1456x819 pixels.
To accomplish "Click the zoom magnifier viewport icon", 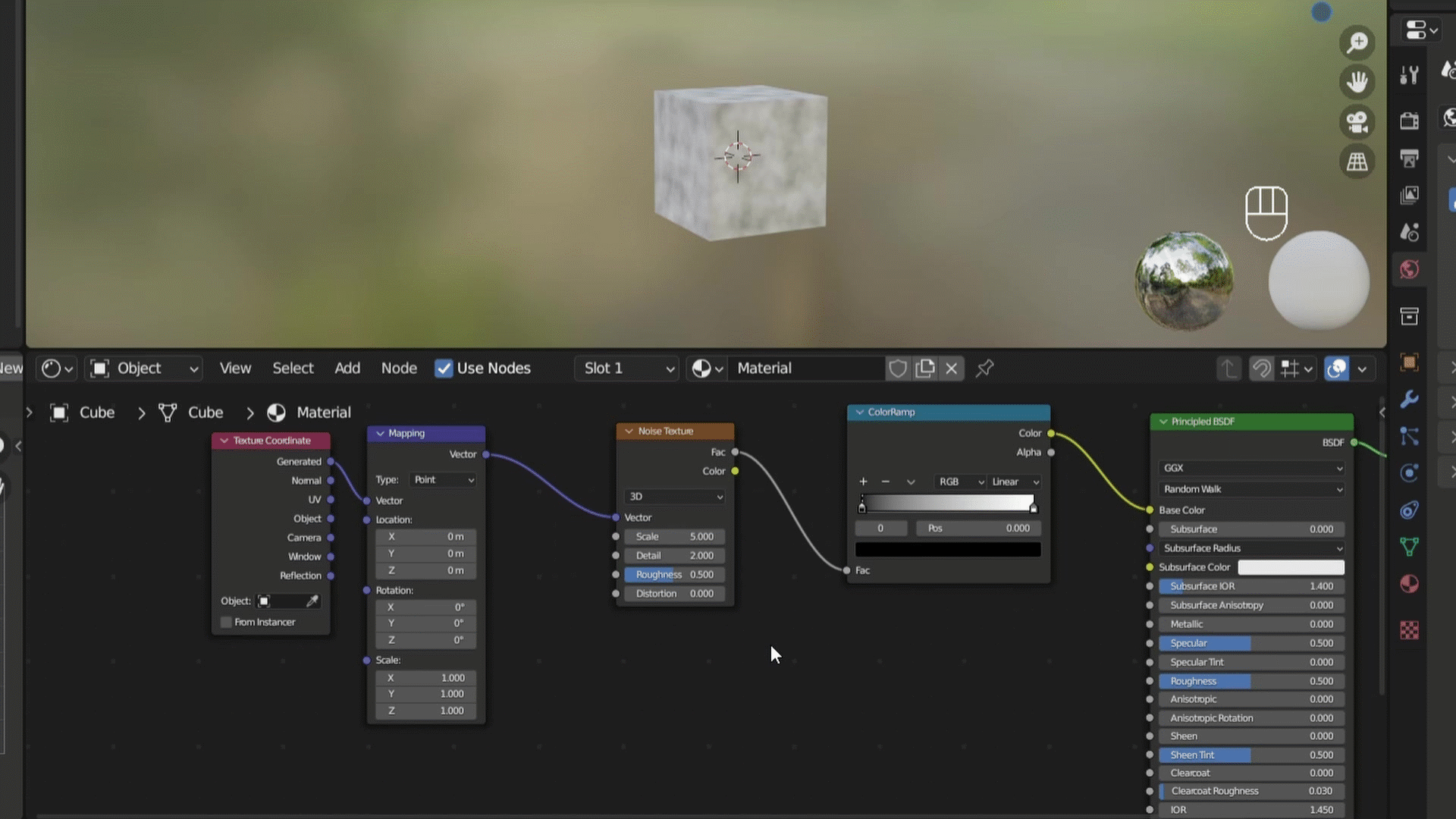I will coord(1357,42).
